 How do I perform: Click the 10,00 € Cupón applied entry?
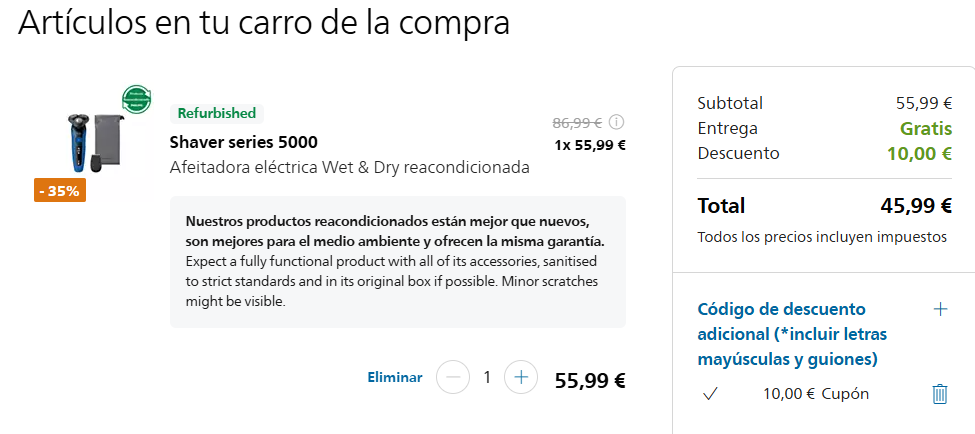click(815, 394)
